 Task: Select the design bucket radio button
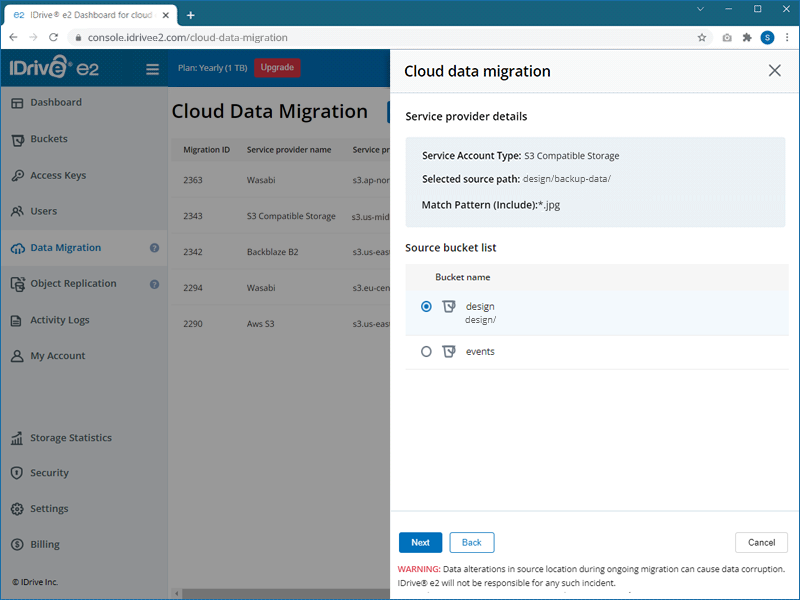tap(427, 307)
